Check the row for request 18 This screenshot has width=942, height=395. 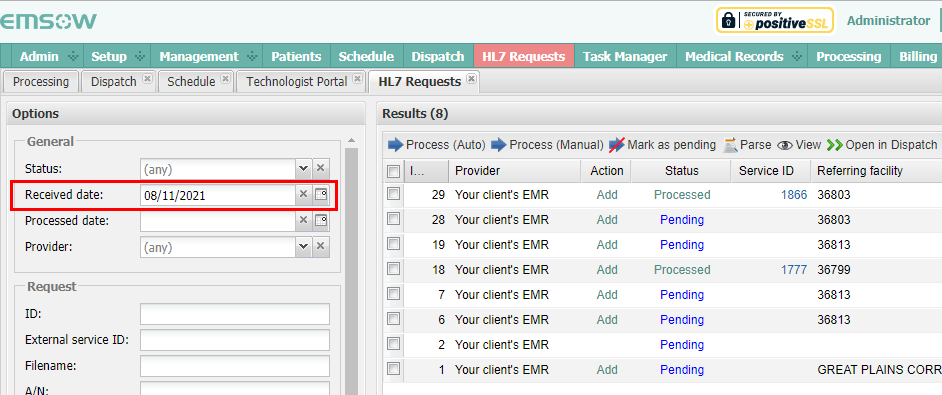point(394,269)
